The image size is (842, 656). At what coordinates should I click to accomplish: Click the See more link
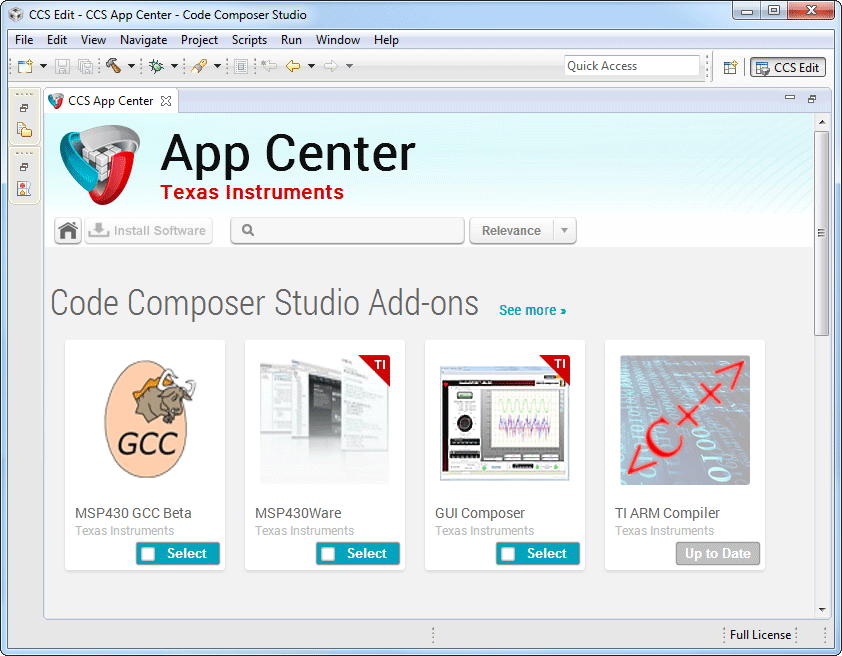tap(532, 310)
